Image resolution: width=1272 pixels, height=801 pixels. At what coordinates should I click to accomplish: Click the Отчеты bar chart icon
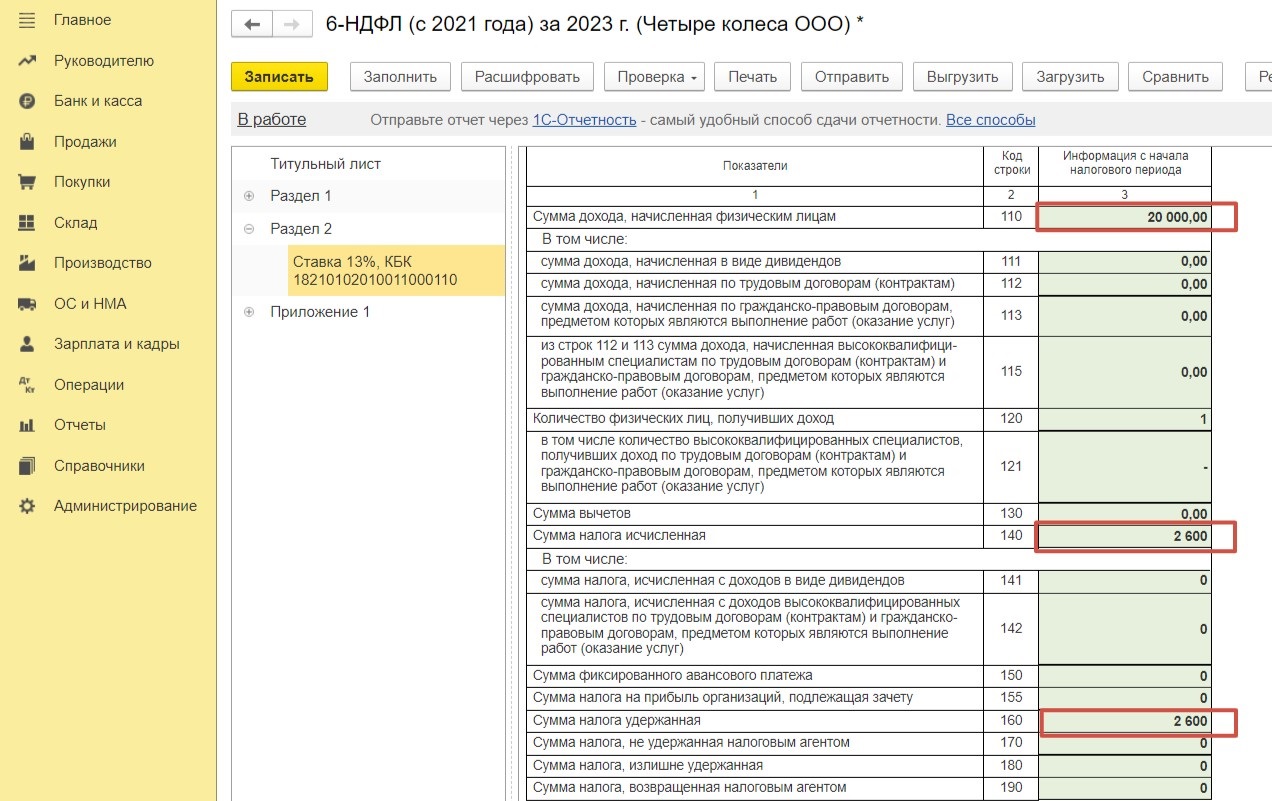coord(28,425)
